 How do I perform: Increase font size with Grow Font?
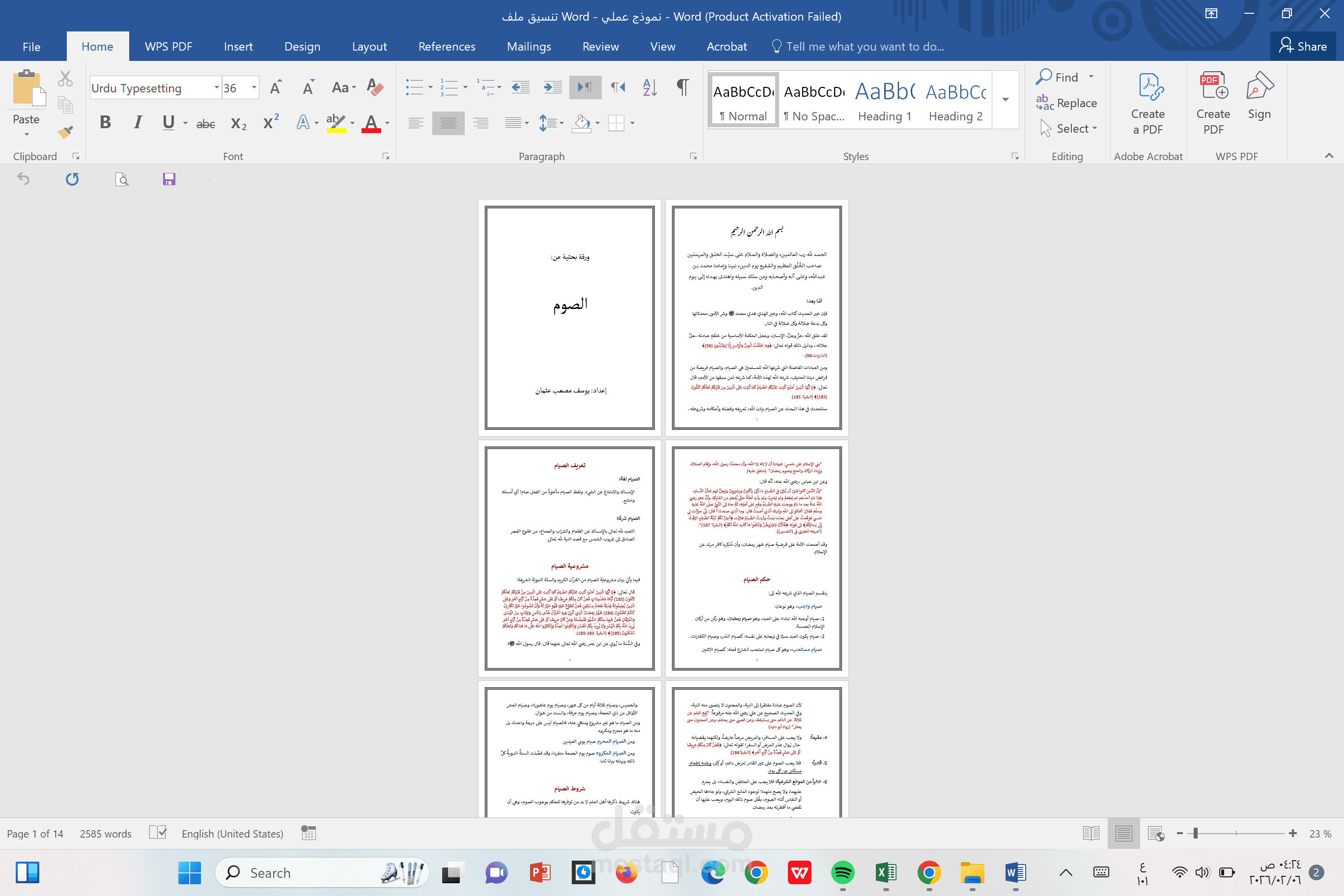[x=276, y=87]
